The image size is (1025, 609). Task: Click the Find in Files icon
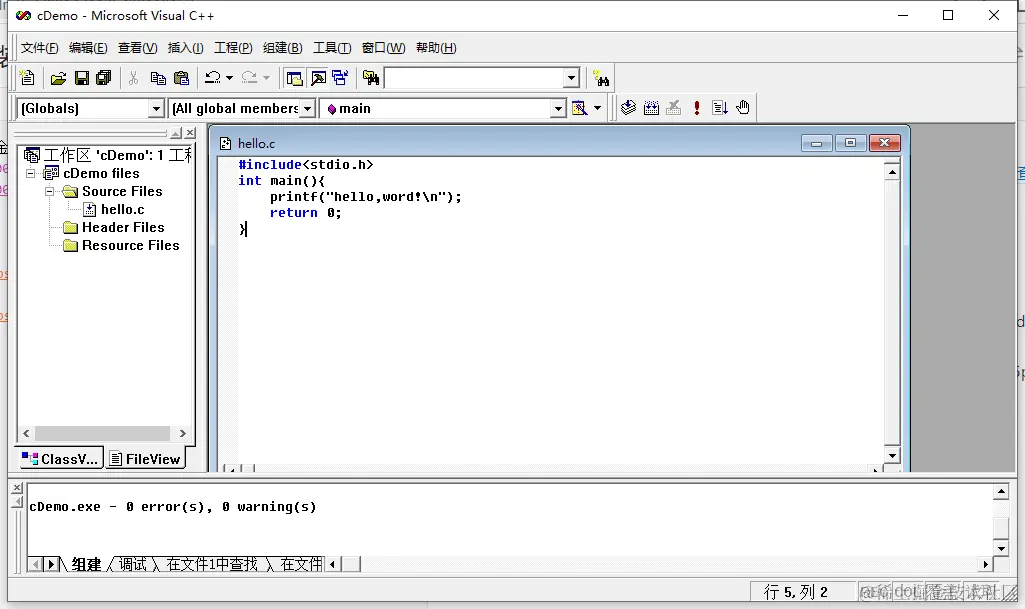tap(371, 78)
